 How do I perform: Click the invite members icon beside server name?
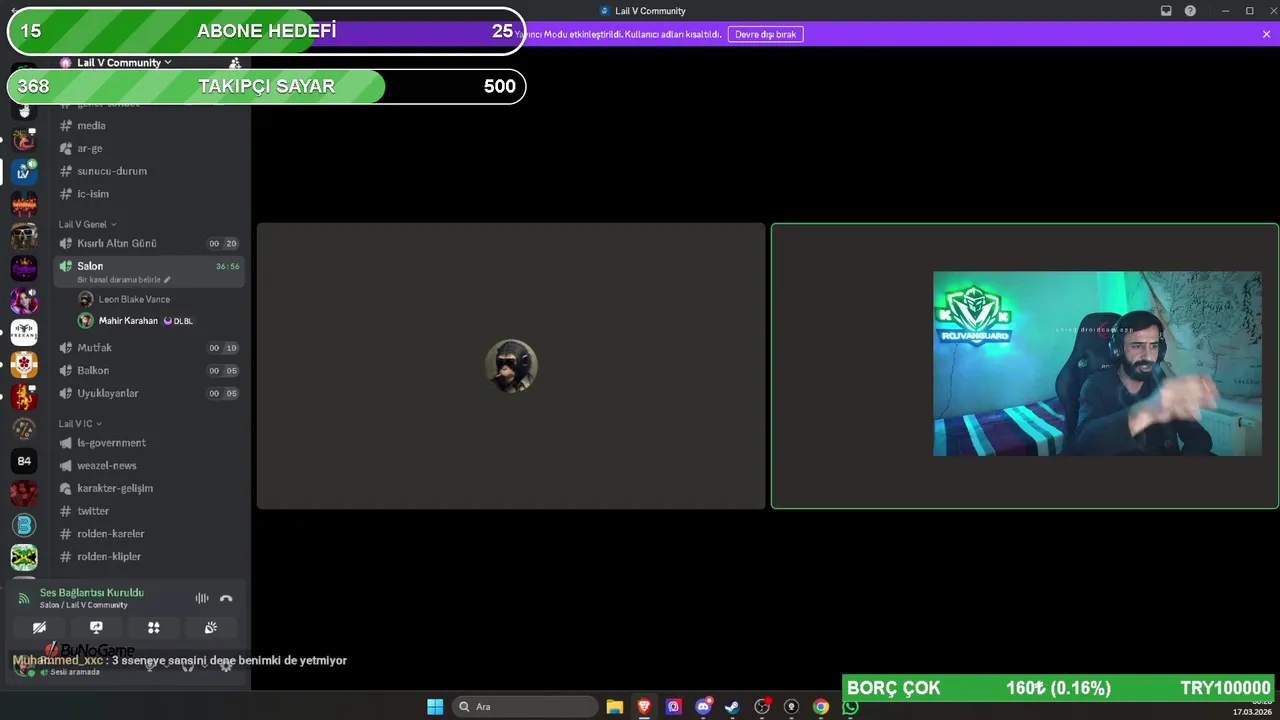(235, 63)
